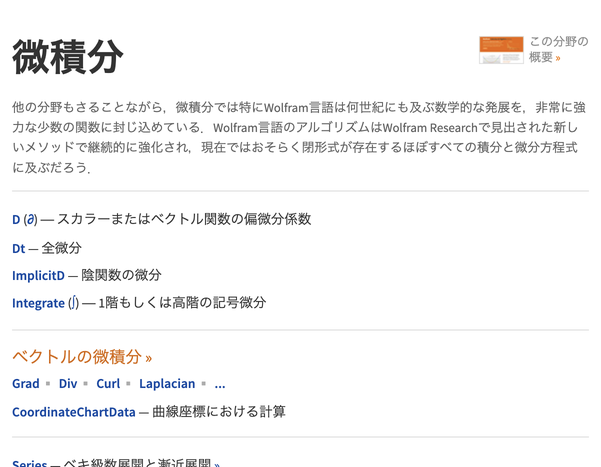601x467 pixels.
Task: Click the 微積分 page title heading
Action: pyautogui.click(x=67, y=58)
